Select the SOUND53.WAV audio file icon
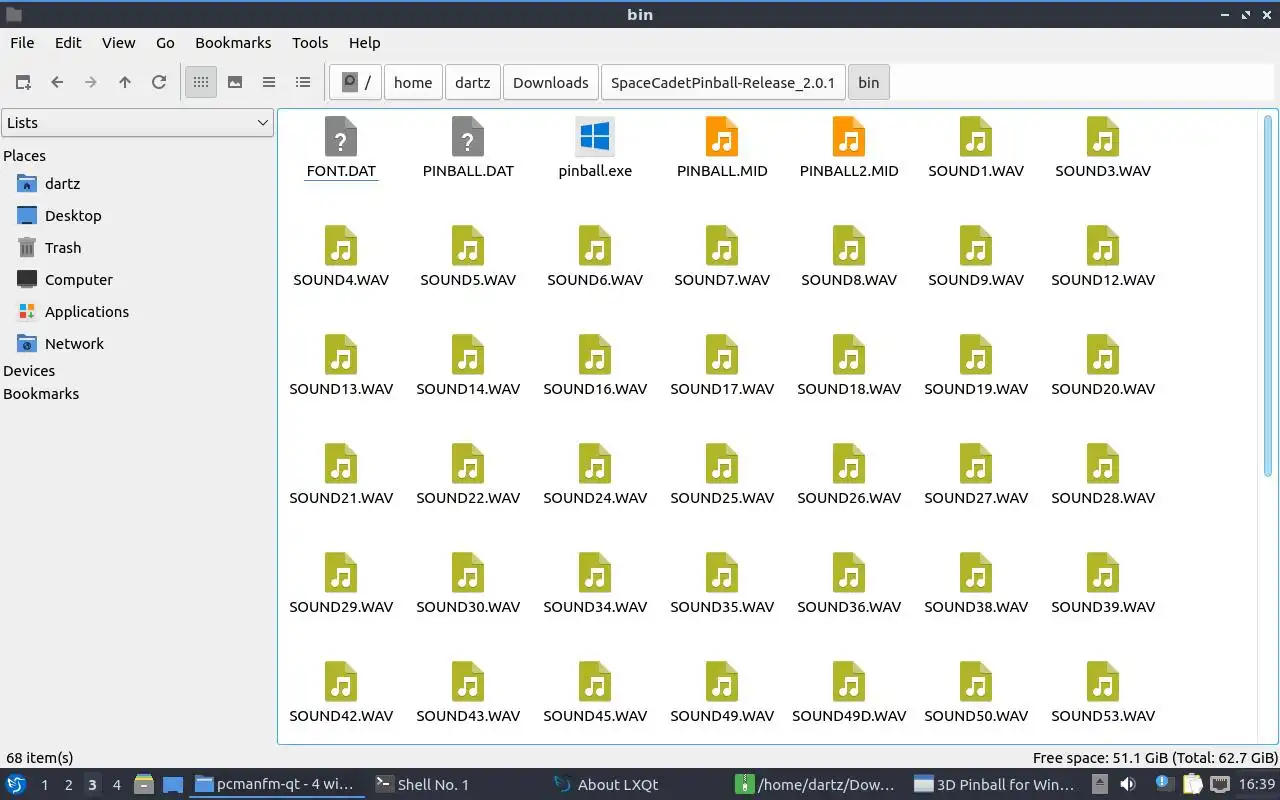The height and width of the screenshot is (800, 1280). pos(1103,682)
